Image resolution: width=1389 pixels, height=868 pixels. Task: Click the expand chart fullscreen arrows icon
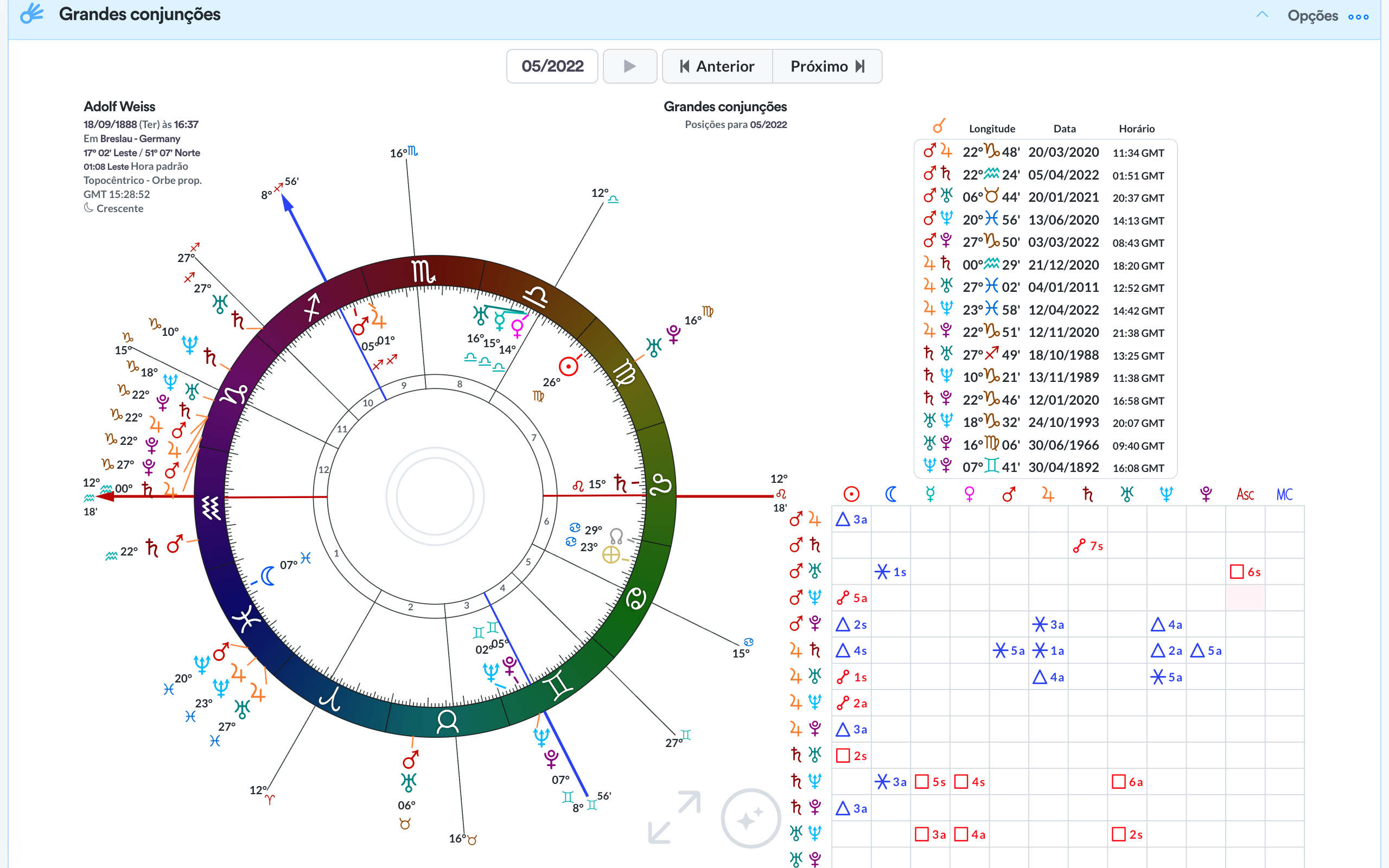tap(674, 818)
